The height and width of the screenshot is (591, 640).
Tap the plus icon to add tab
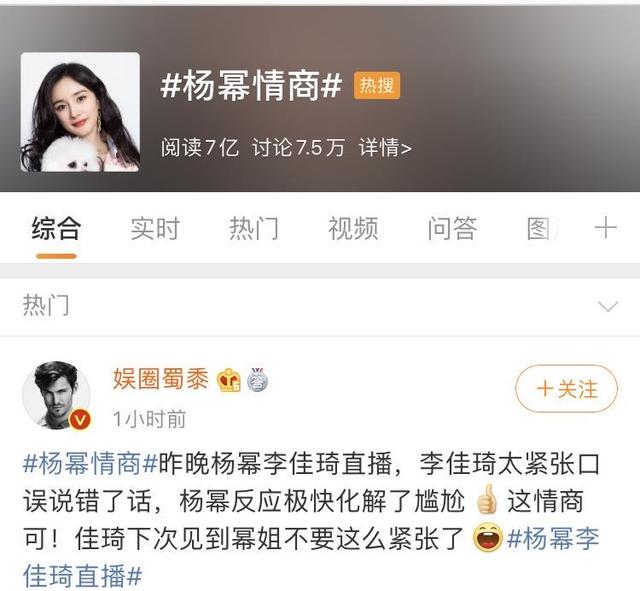(605, 228)
